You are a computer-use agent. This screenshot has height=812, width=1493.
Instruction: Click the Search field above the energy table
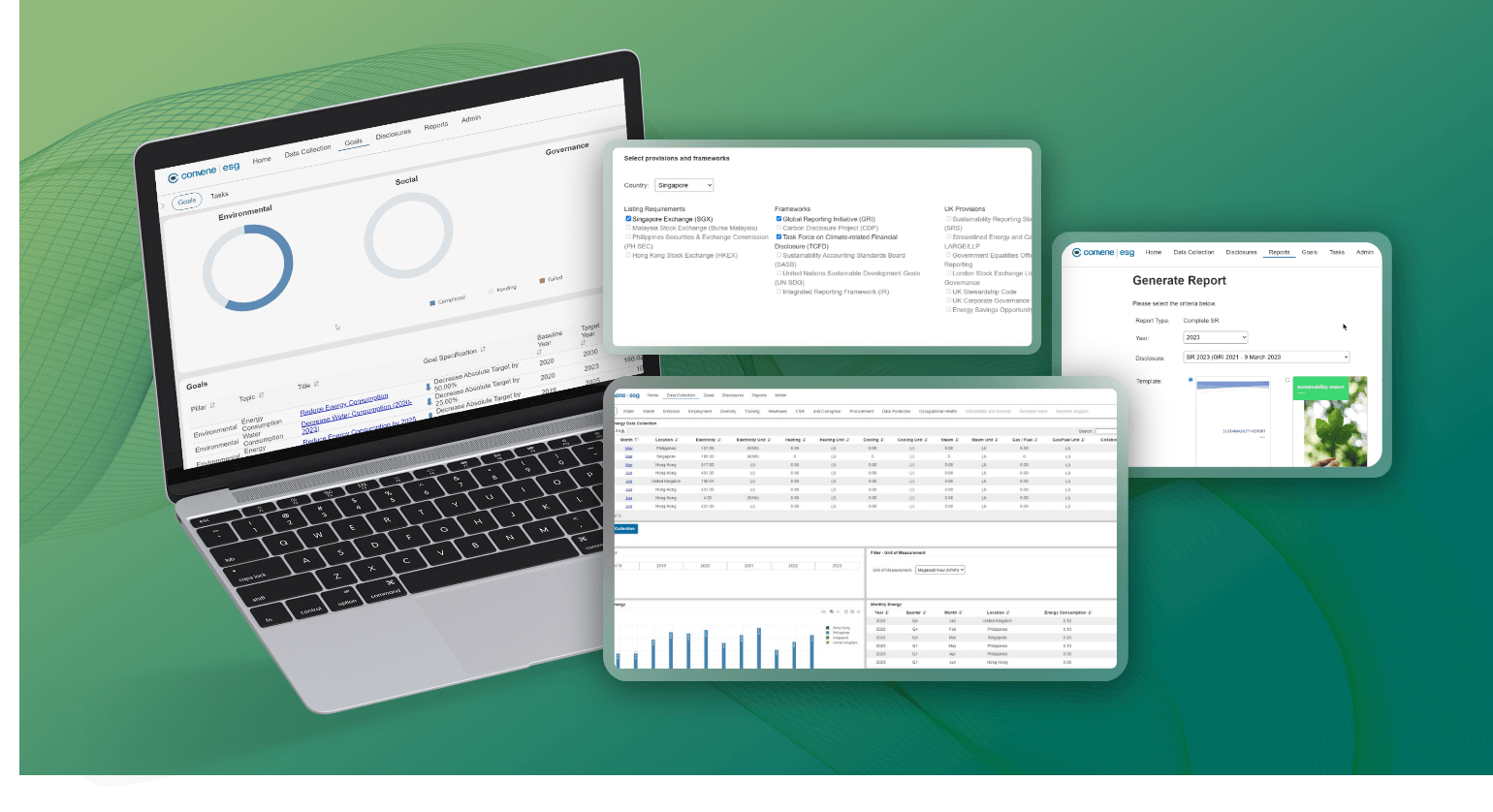coord(1105,431)
